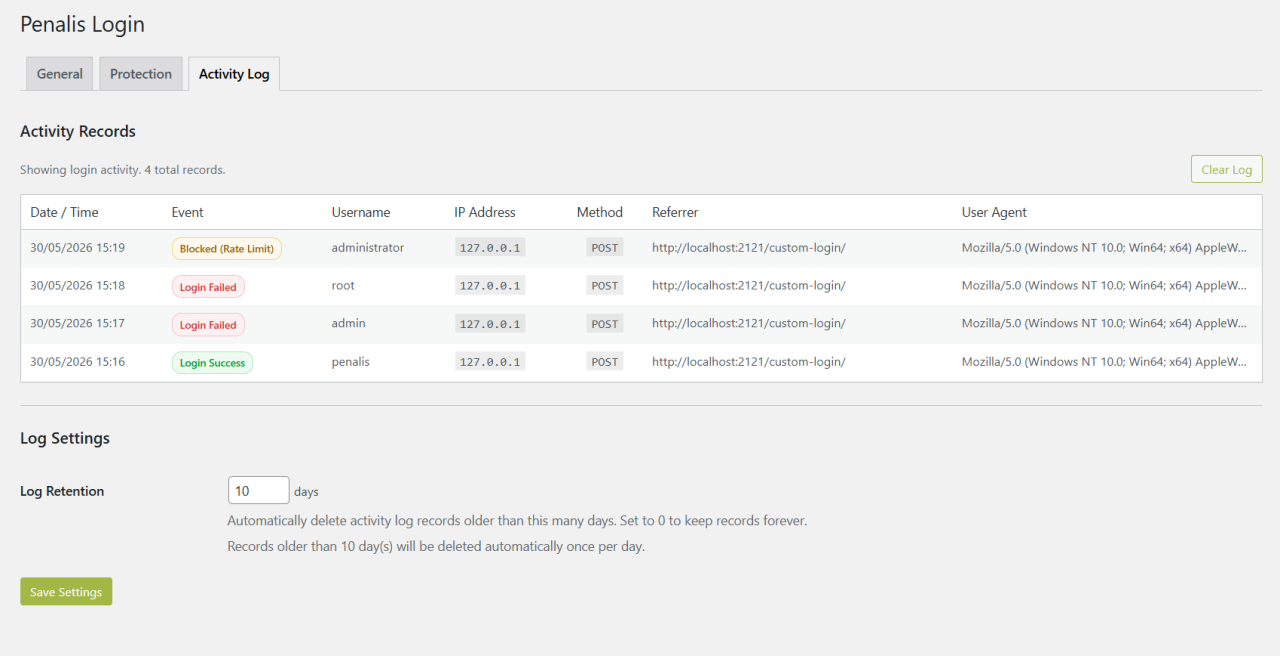Select the username administrator
The width and height of the screenshot is (1280, 656).
click(368, 247)
